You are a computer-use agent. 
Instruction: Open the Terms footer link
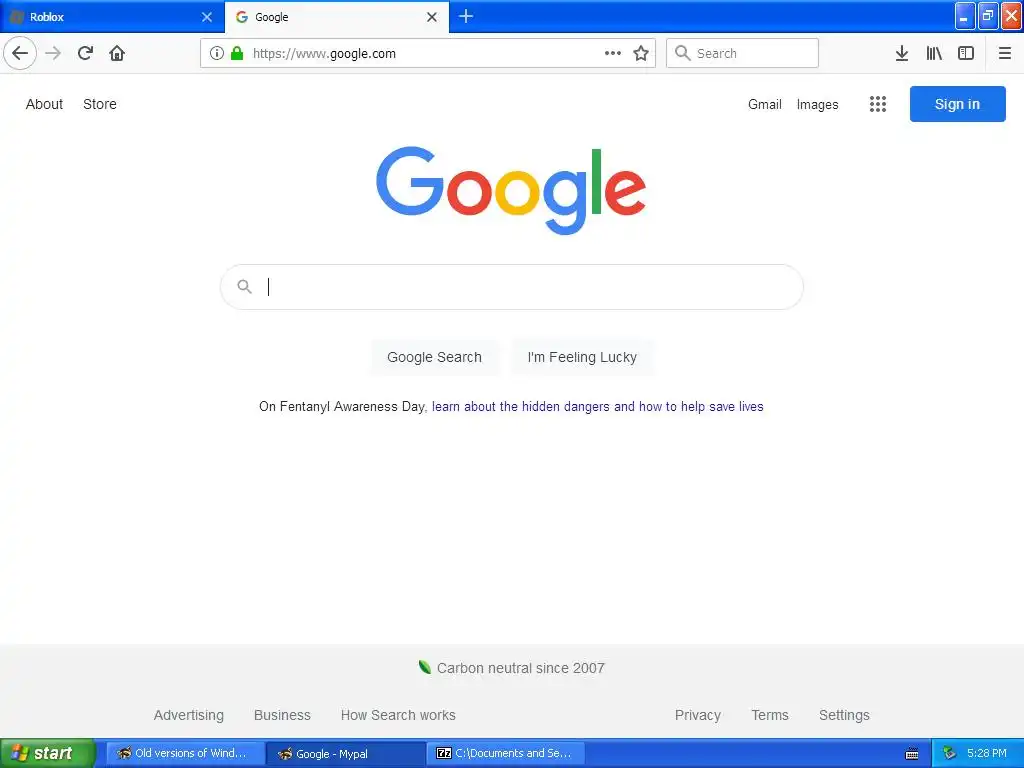(770, 715)
